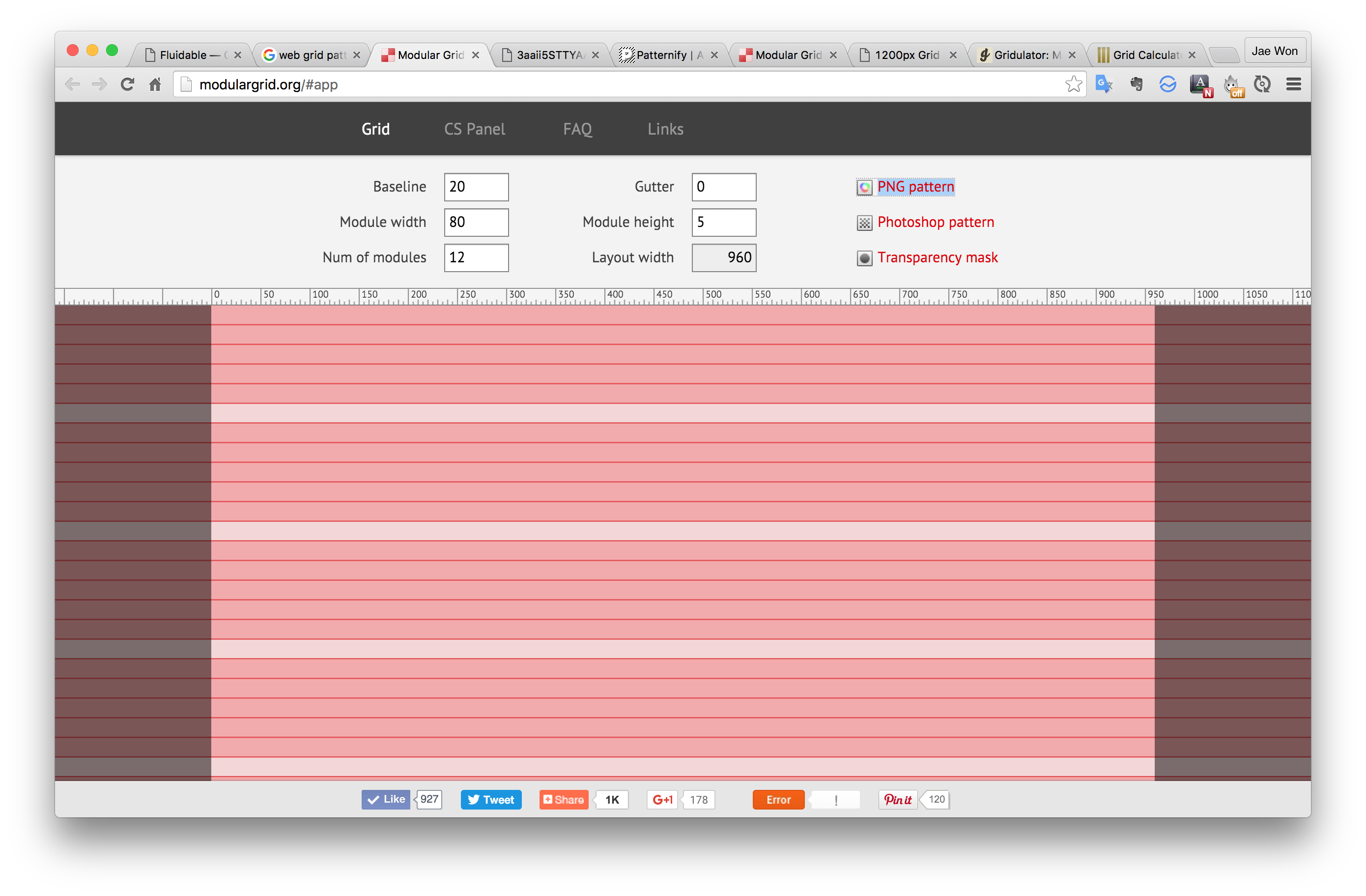Viewport: 1366px width, 896px height.
Task: Click the 927 like count
Action: 429,799
